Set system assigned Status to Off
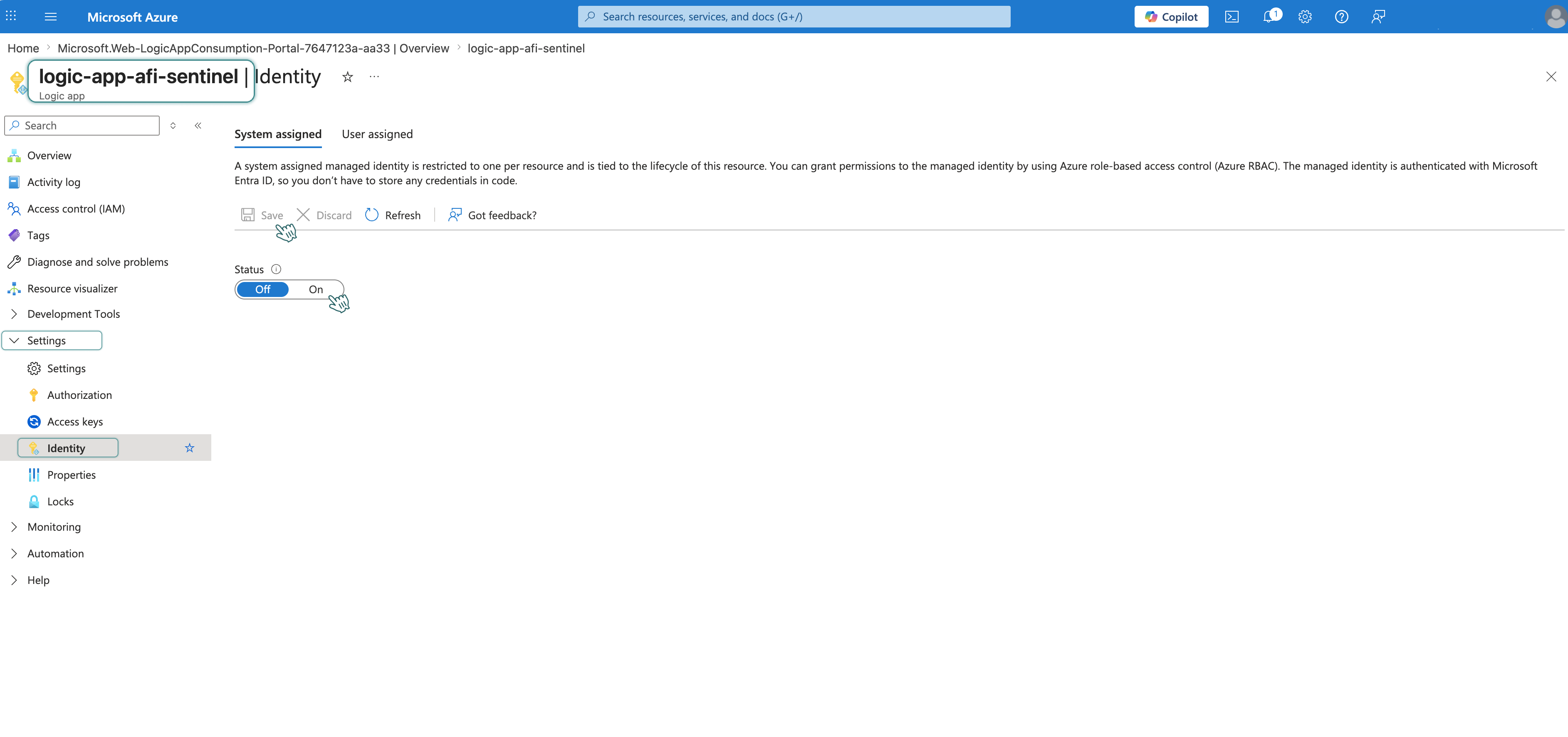 [x=263, y=289]
